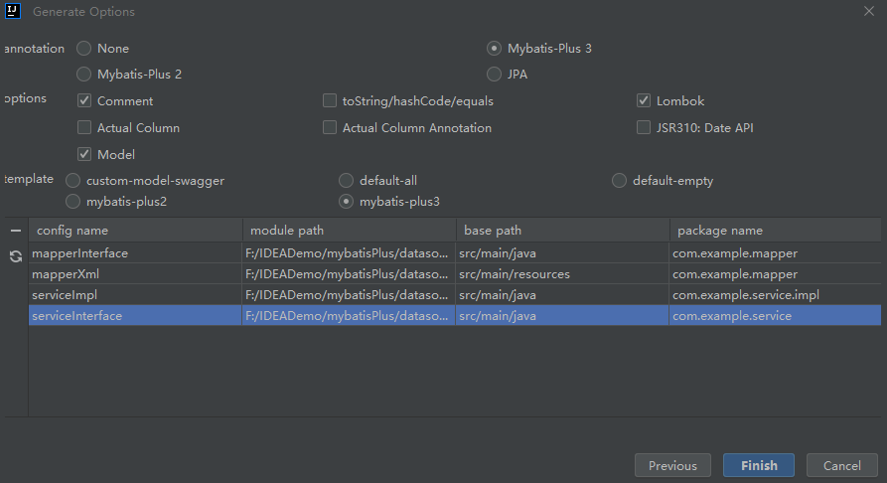The height and width of the screenshot is (483, 887).
Task: Check JSR310: Date API option
Action: (x=644, y=128)
